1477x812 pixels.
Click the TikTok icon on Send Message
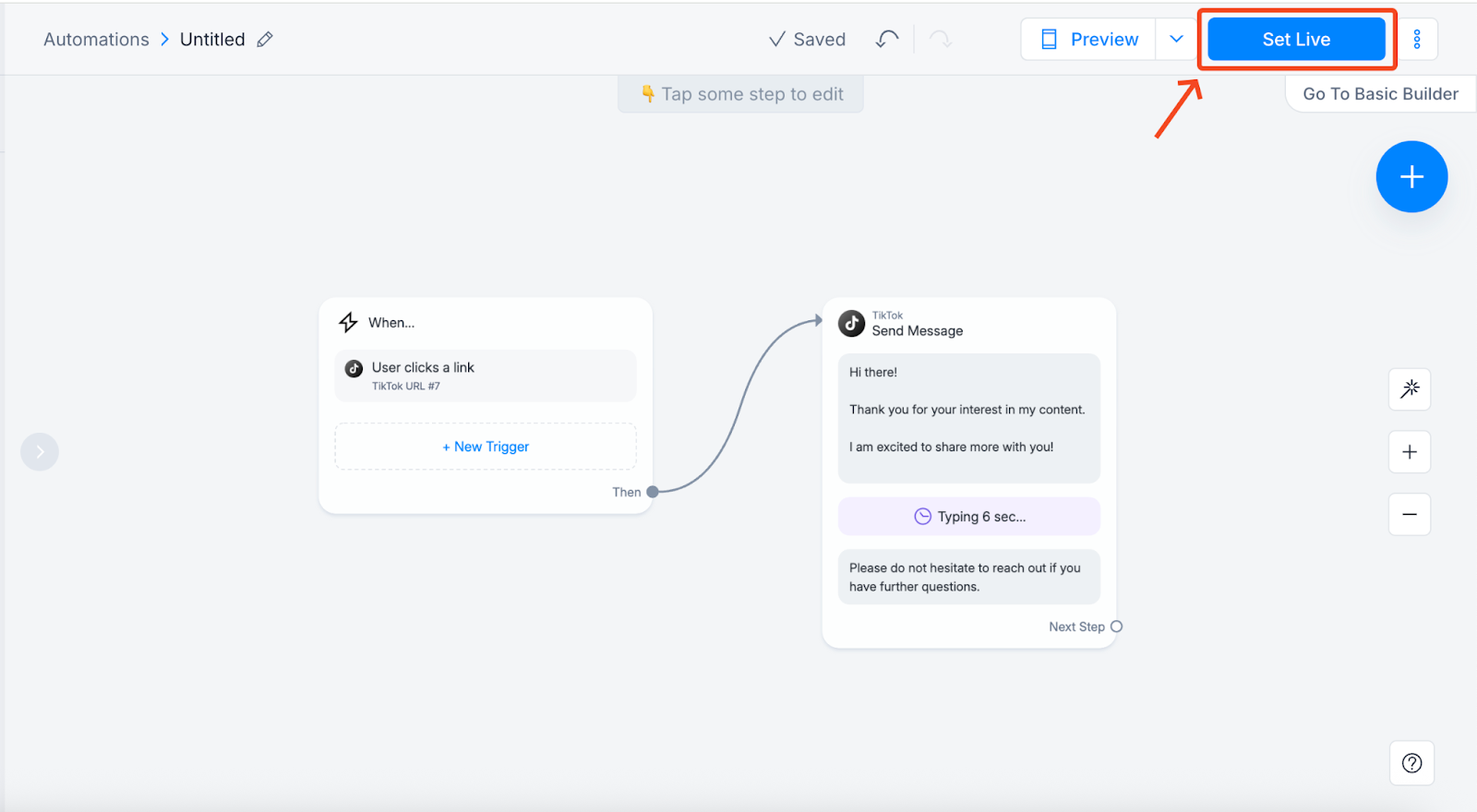click(x=851, y=324)
